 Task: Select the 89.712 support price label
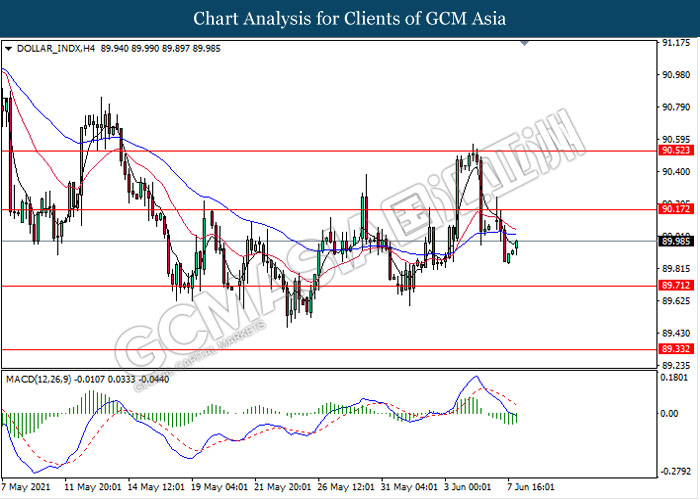tap(676, 285)
